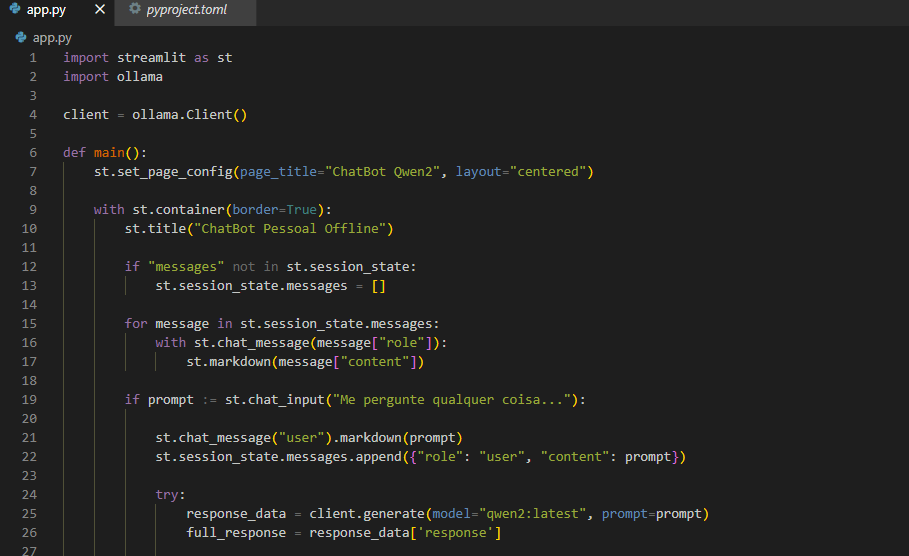This screenshot has width=909, height=556.
Task: Click "streamlit" in the first import line
Action: (151, 58)
